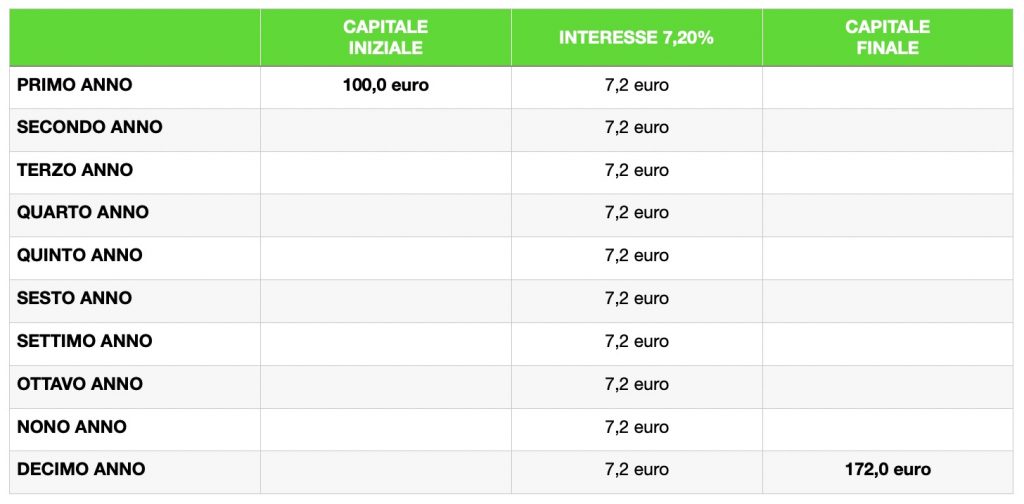Select the CAPITALE INIZIALE header cell
This screenshot has height=504, width=1024.
click(x=385, y=37)
